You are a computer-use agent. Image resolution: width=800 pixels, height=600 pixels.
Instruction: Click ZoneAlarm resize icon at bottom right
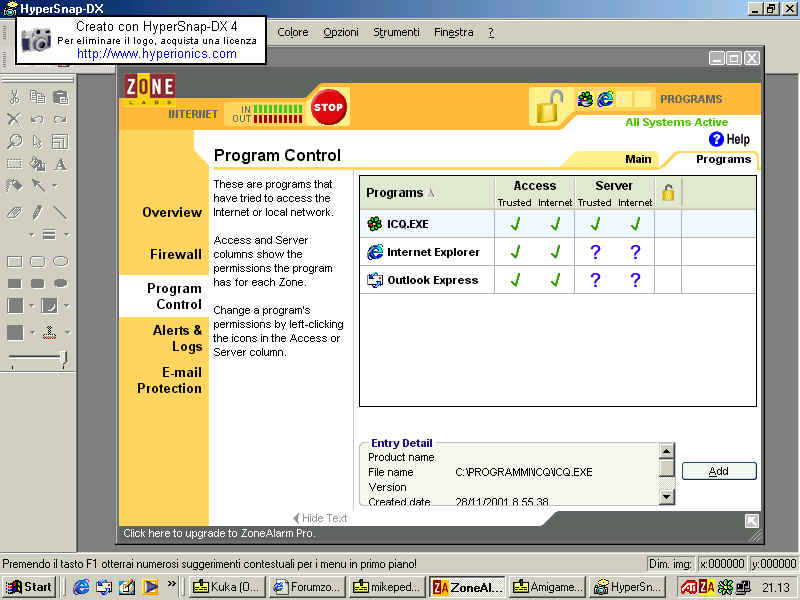752,521
